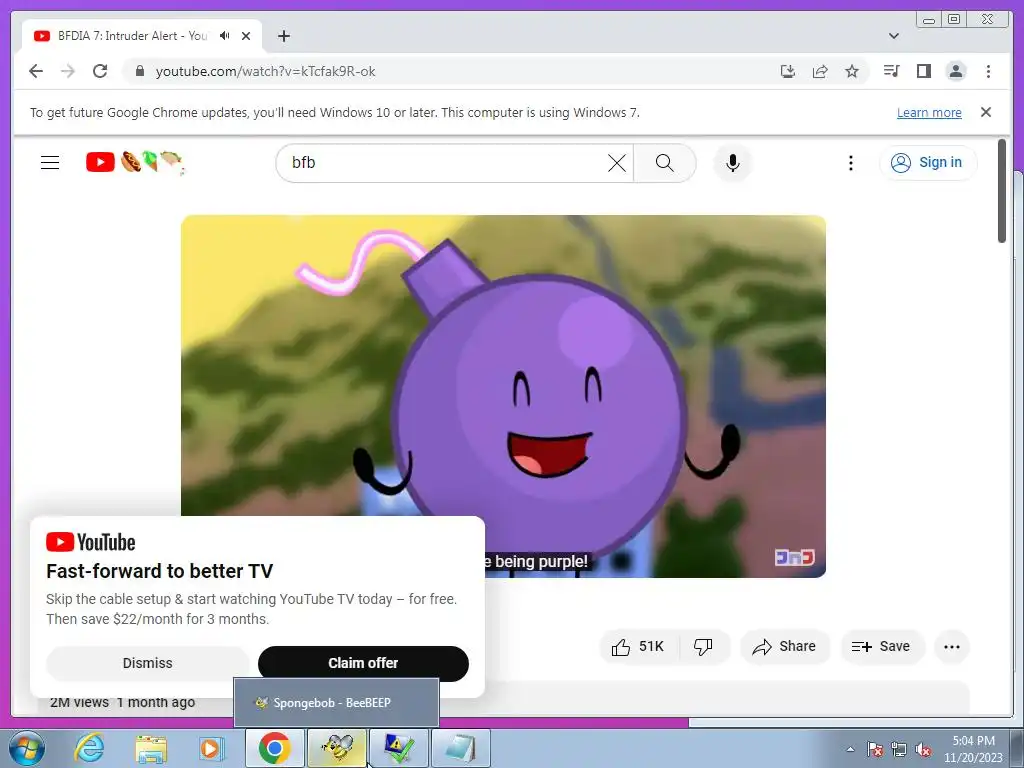Image resolution: width=1024 pixels, height=768 pixels.
Task: Go to YouTube home via logo
Action: pos(135,162)
